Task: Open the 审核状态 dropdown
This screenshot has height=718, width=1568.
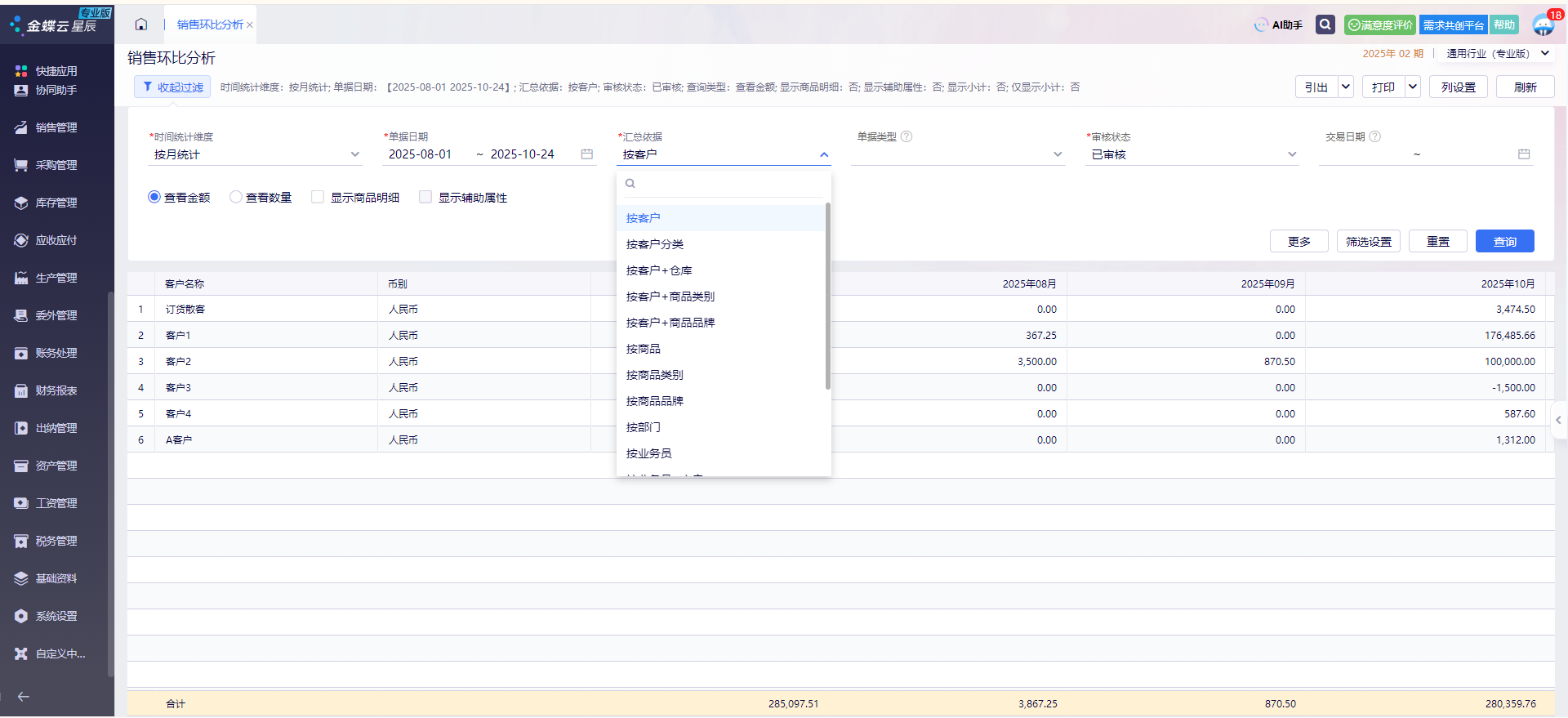Action: 1291,154
